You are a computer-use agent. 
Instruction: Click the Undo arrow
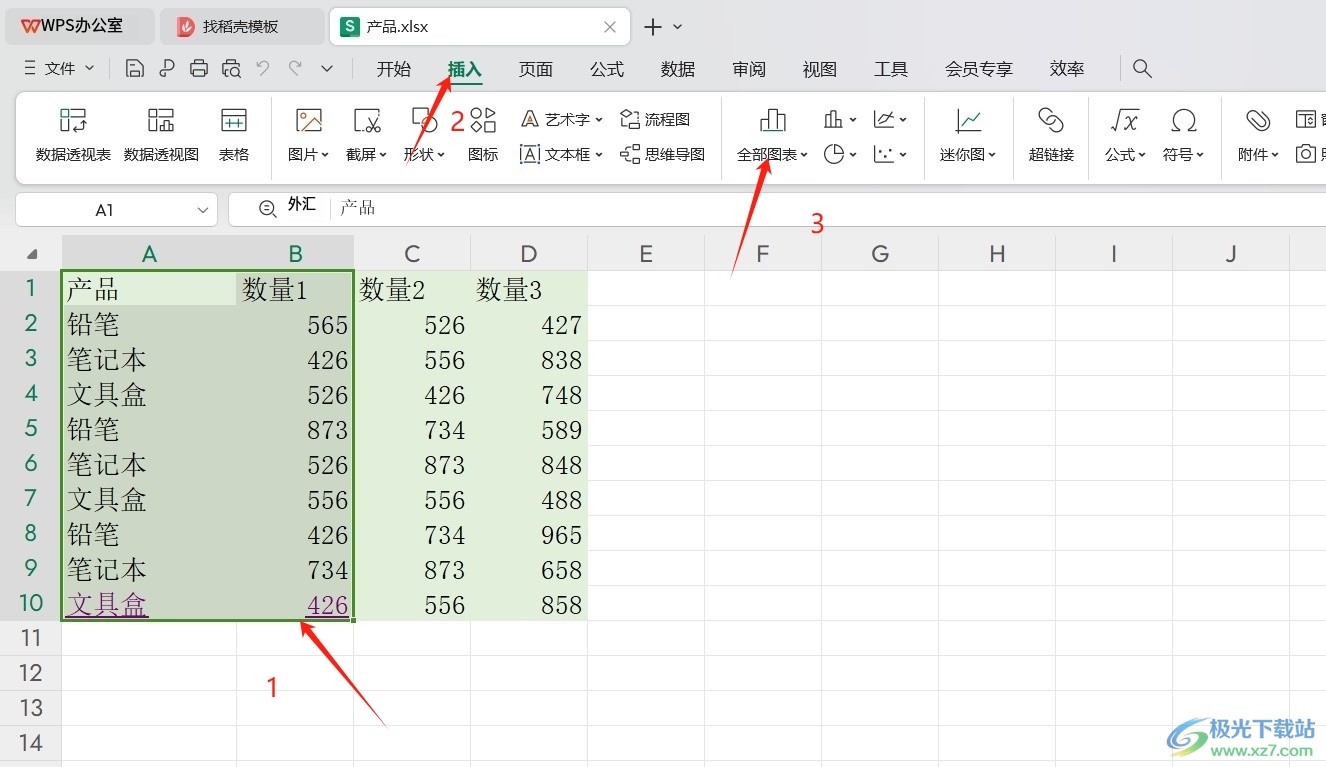tap(263, 68)
